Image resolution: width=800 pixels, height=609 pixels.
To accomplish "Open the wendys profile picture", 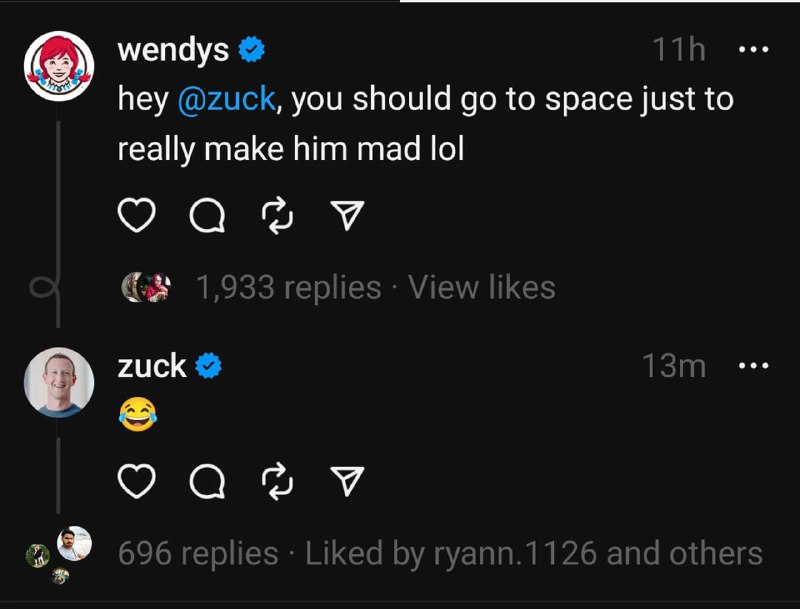I will [x=58, y=66].
